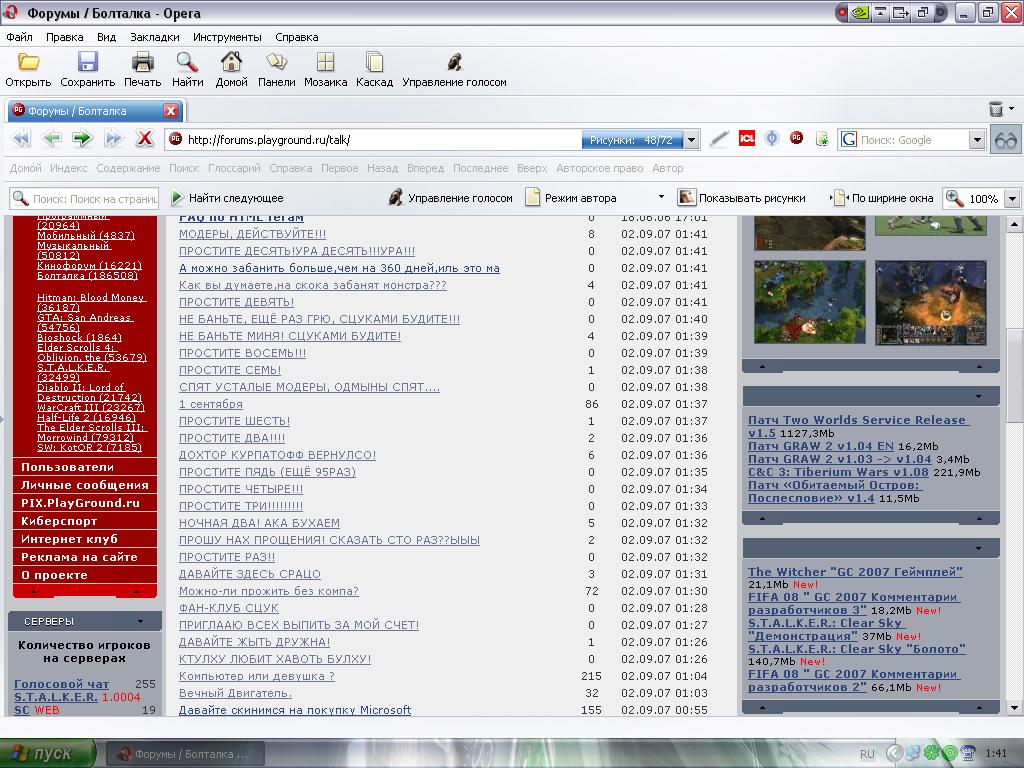Click the green forward arrow navigation button
Image resolution: width=1024 pixels, height=768 pixels.
pos(82,139)
